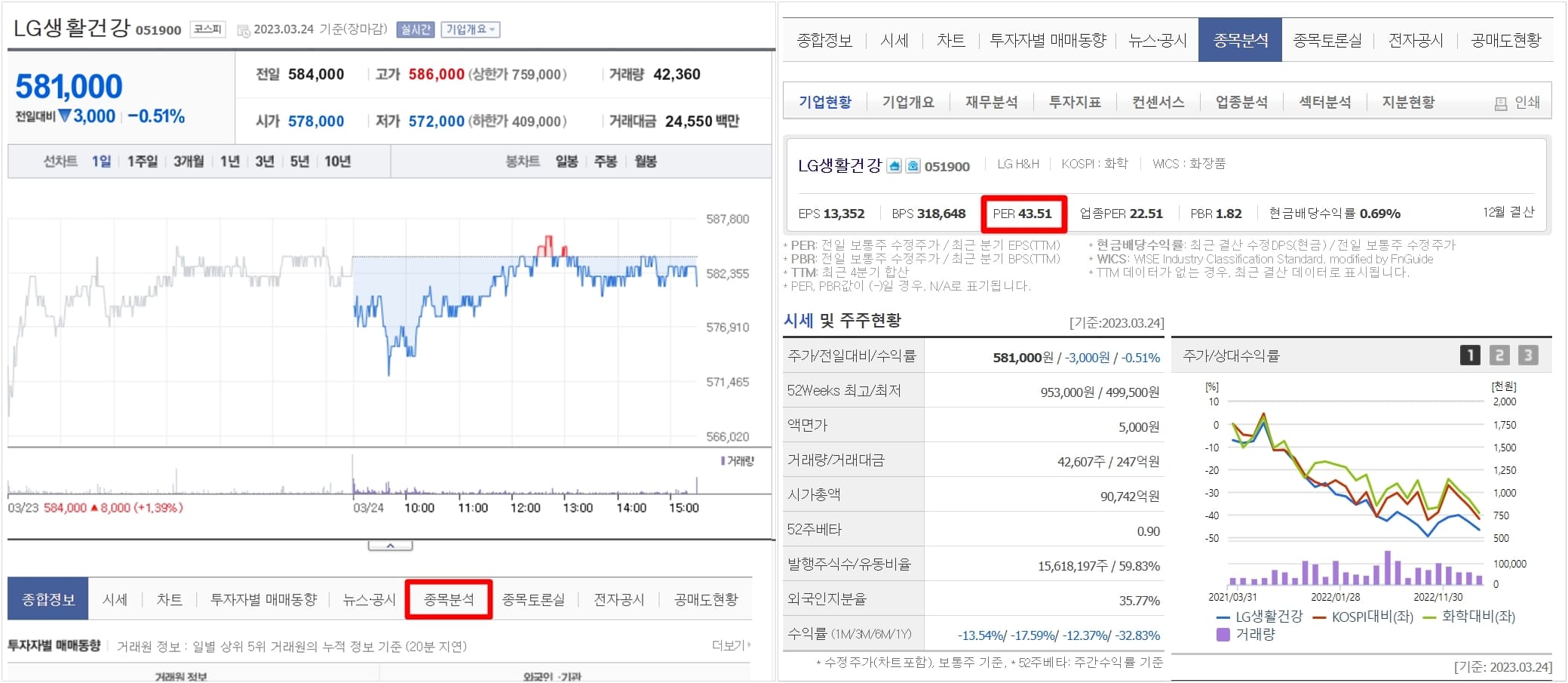The width and height of the screenshot is (1568, 683).
Task: Select the 1주일 line chart range
Action: point(143,162)
